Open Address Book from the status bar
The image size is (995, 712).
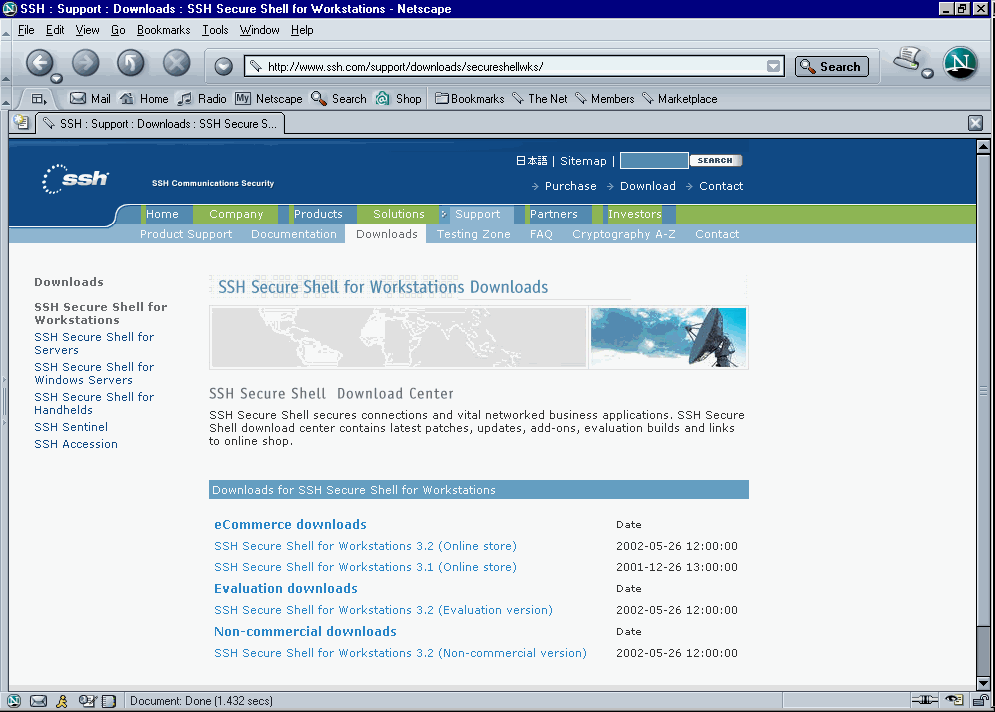coord(109,701)
